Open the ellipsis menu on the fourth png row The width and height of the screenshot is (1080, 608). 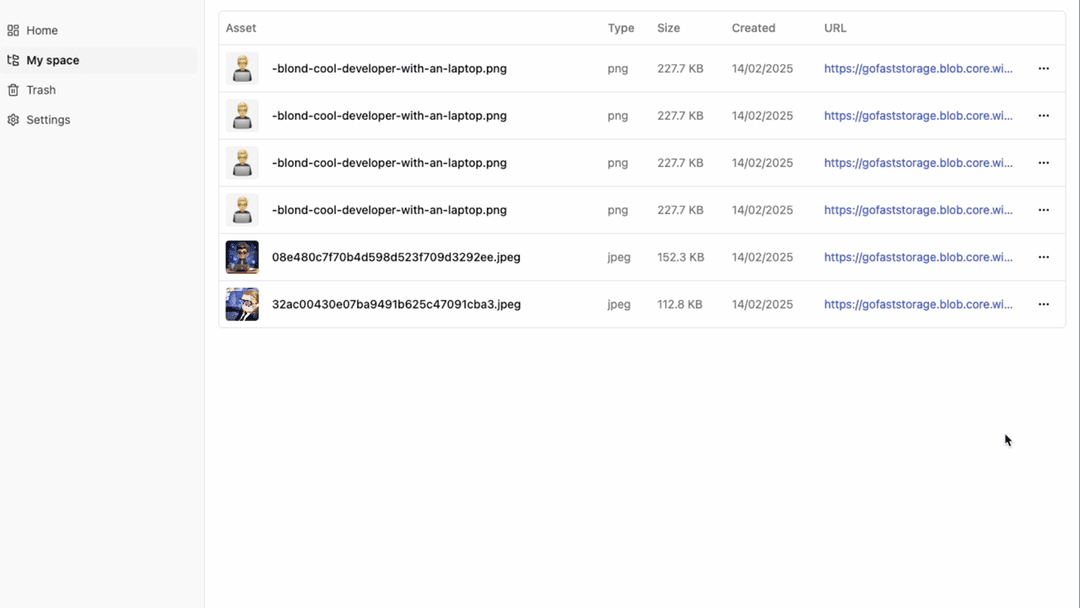1043,210
